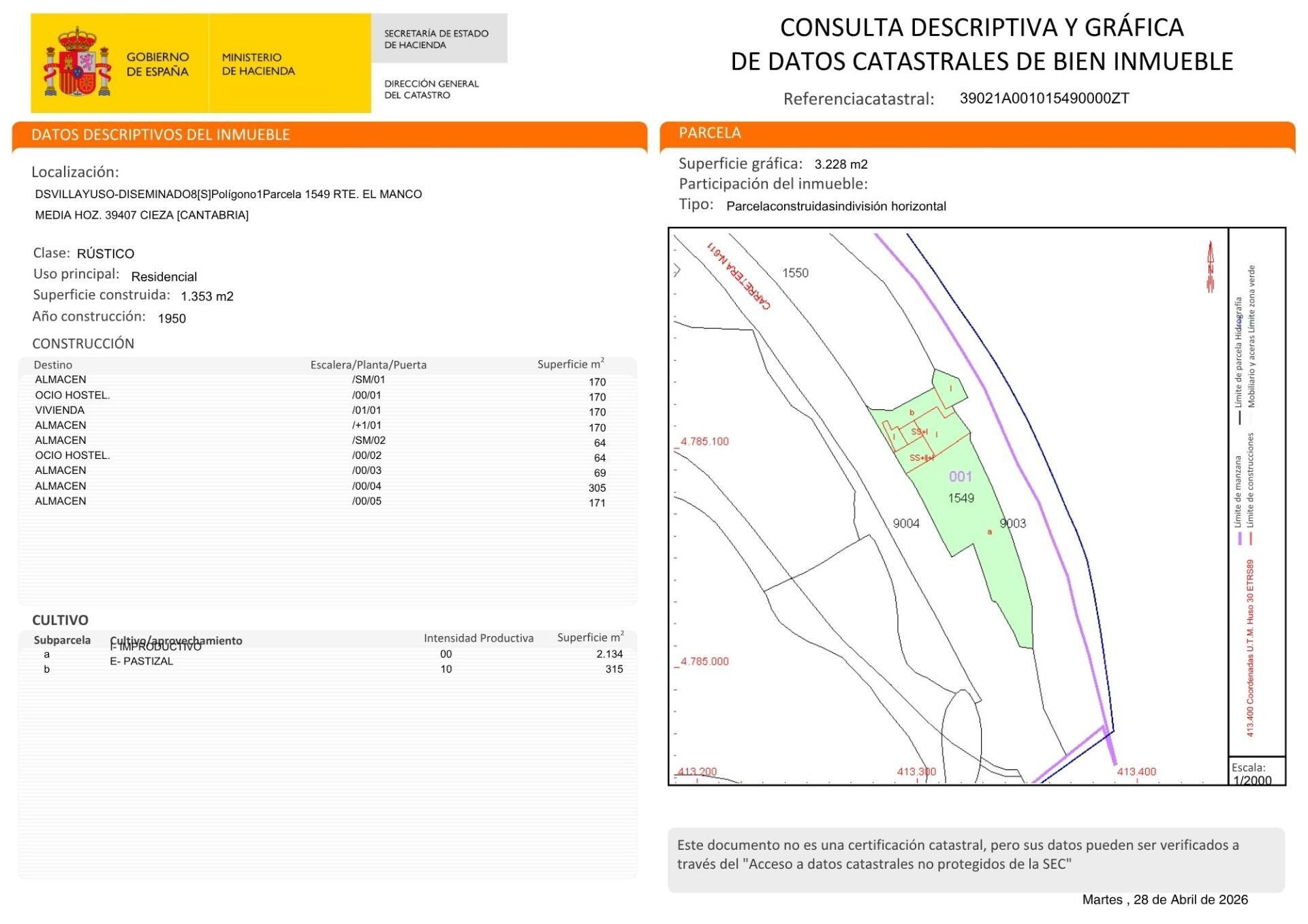This screenshot has height=924, width=1308.
Task: Click the disclaimer text about 'certificación catastral'
Action: 957,855
